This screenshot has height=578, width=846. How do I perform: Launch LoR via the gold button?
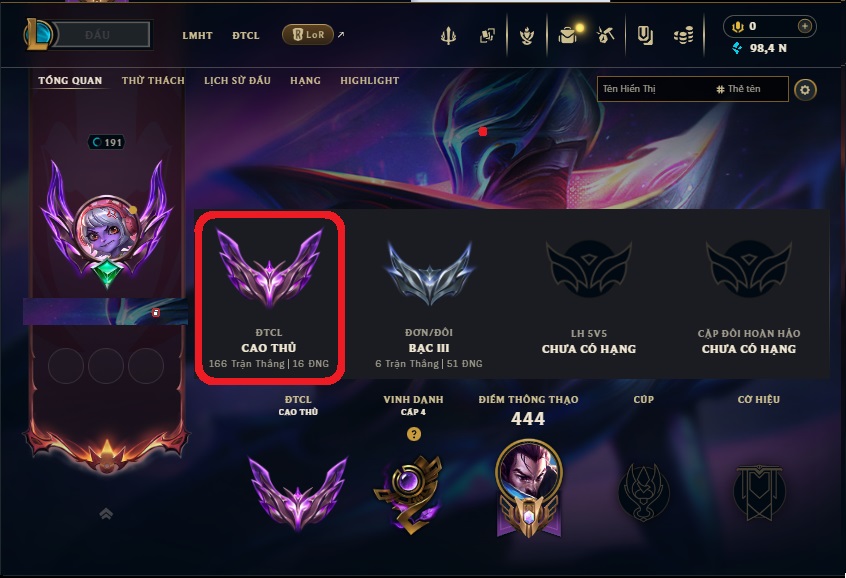(x=308, y=35)
